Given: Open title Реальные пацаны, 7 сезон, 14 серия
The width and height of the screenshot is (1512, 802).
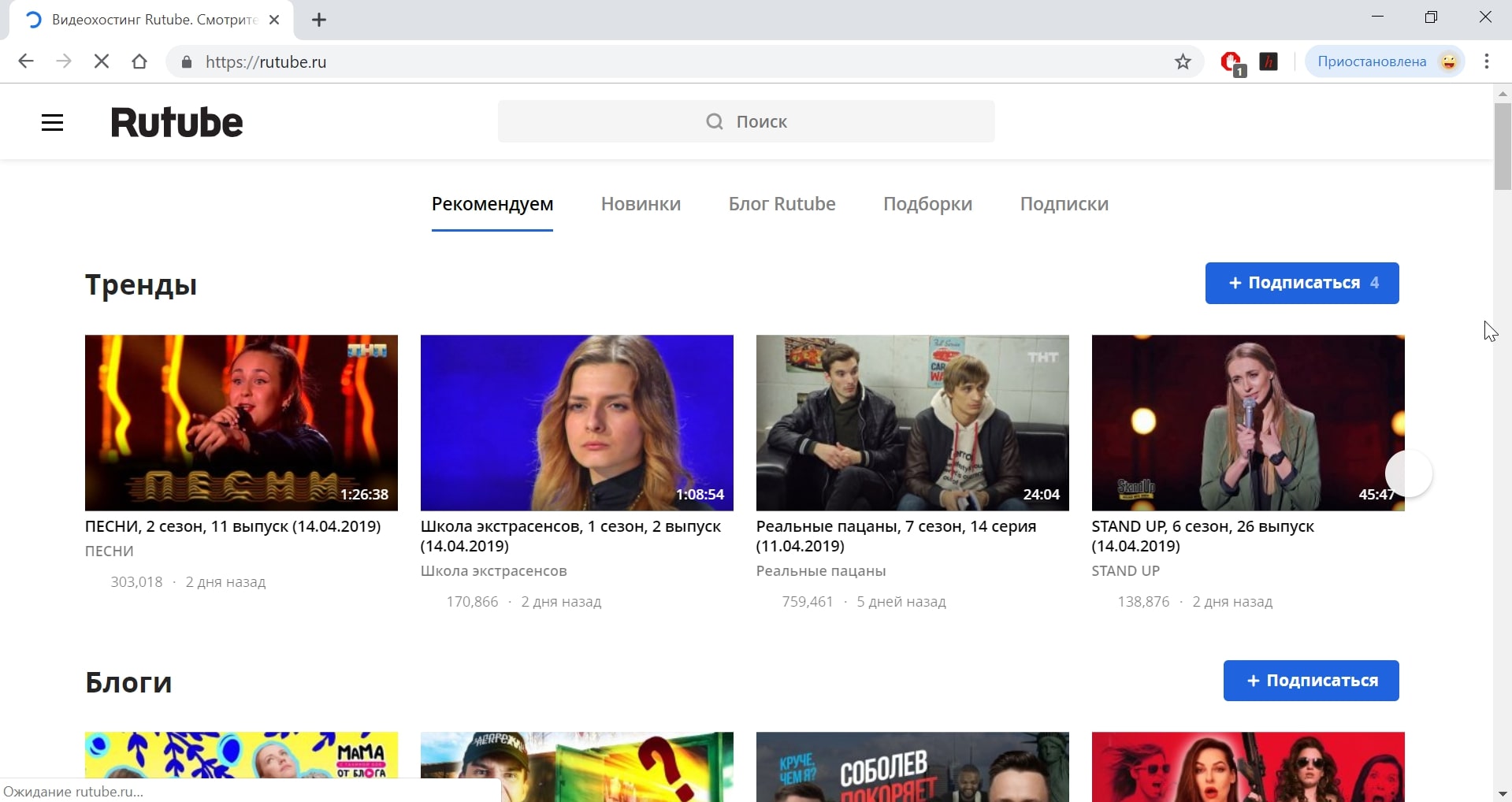Looking at the screenshot, I should (896, 536).
